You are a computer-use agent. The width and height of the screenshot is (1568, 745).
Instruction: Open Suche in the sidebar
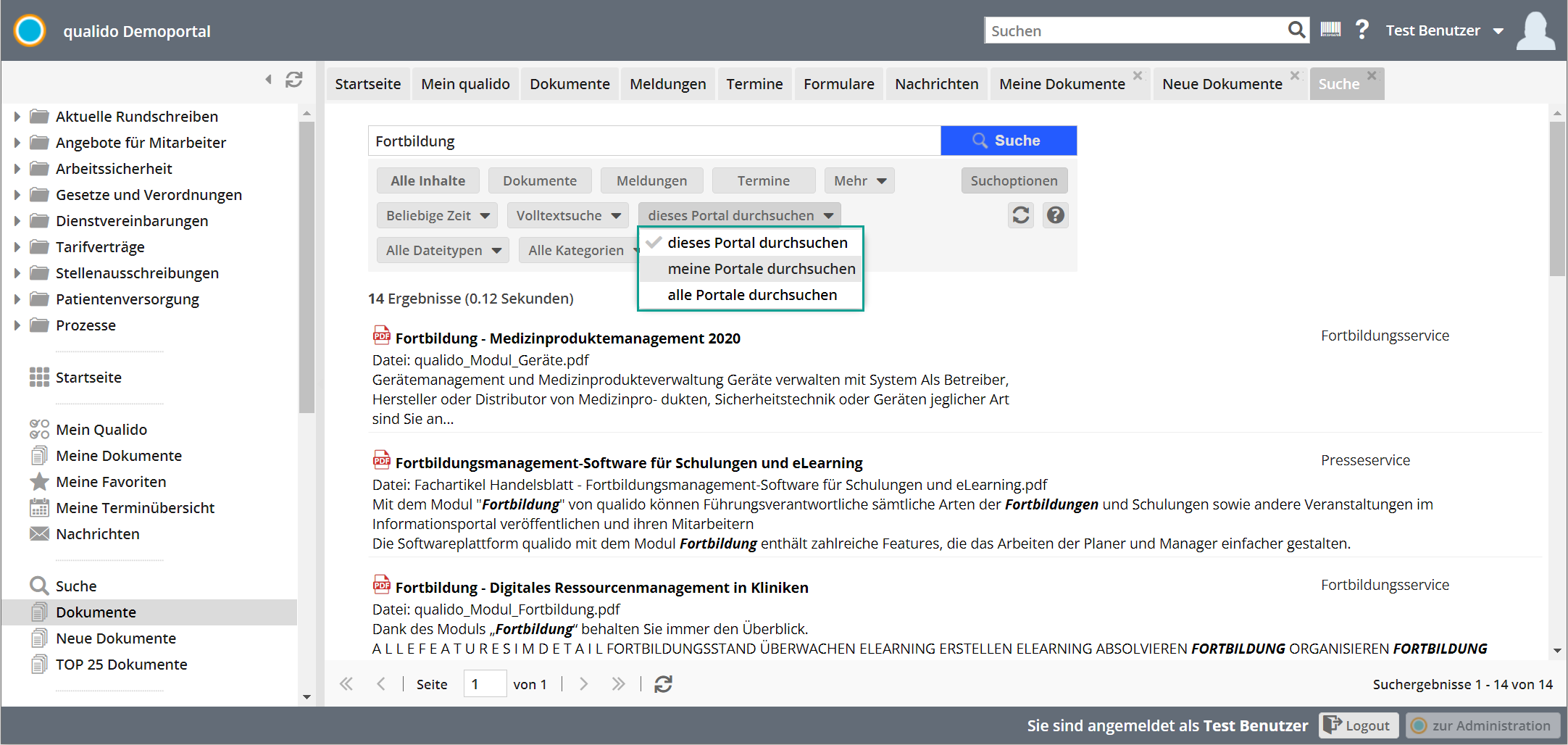pyautogui.click(x=63, y=586)
